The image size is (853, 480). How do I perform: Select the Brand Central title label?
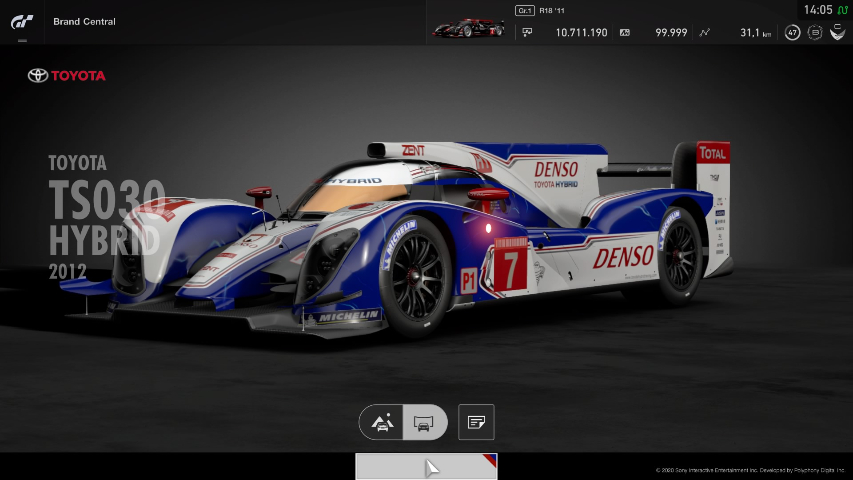(x=84, y=21)
